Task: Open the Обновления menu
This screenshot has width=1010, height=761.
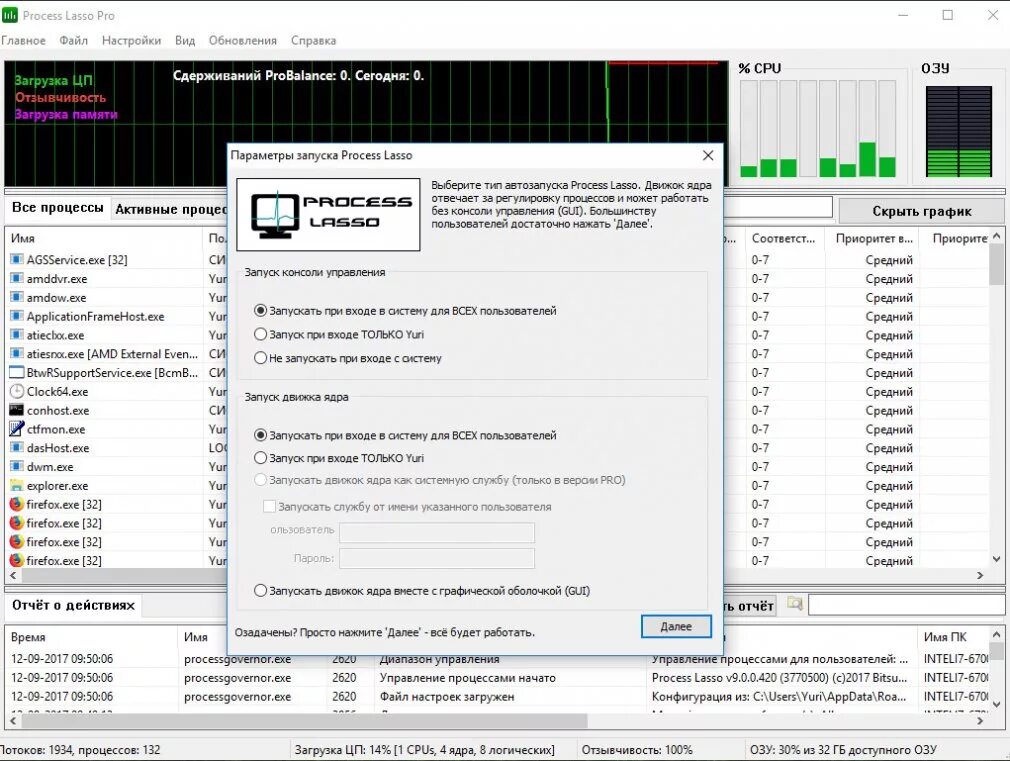Action: click(242, 40)
